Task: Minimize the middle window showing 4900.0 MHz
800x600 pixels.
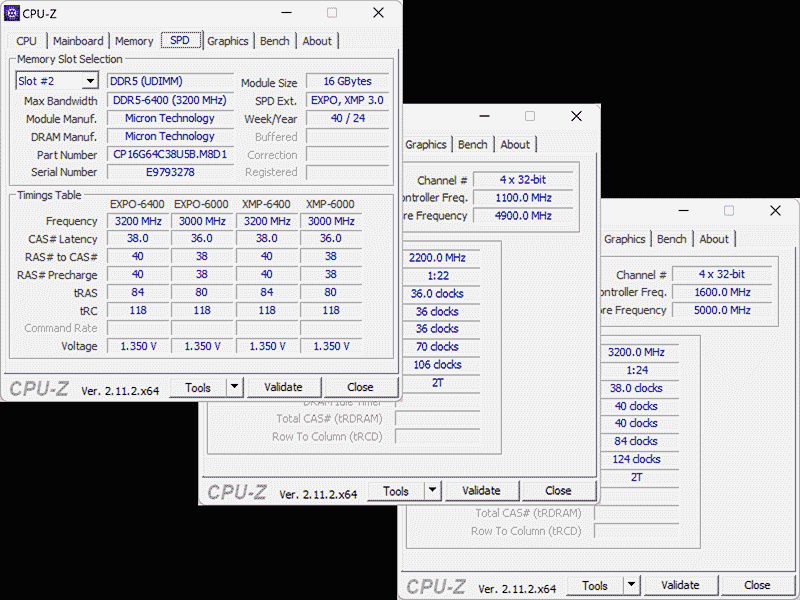Action: [x=485, y=116]
